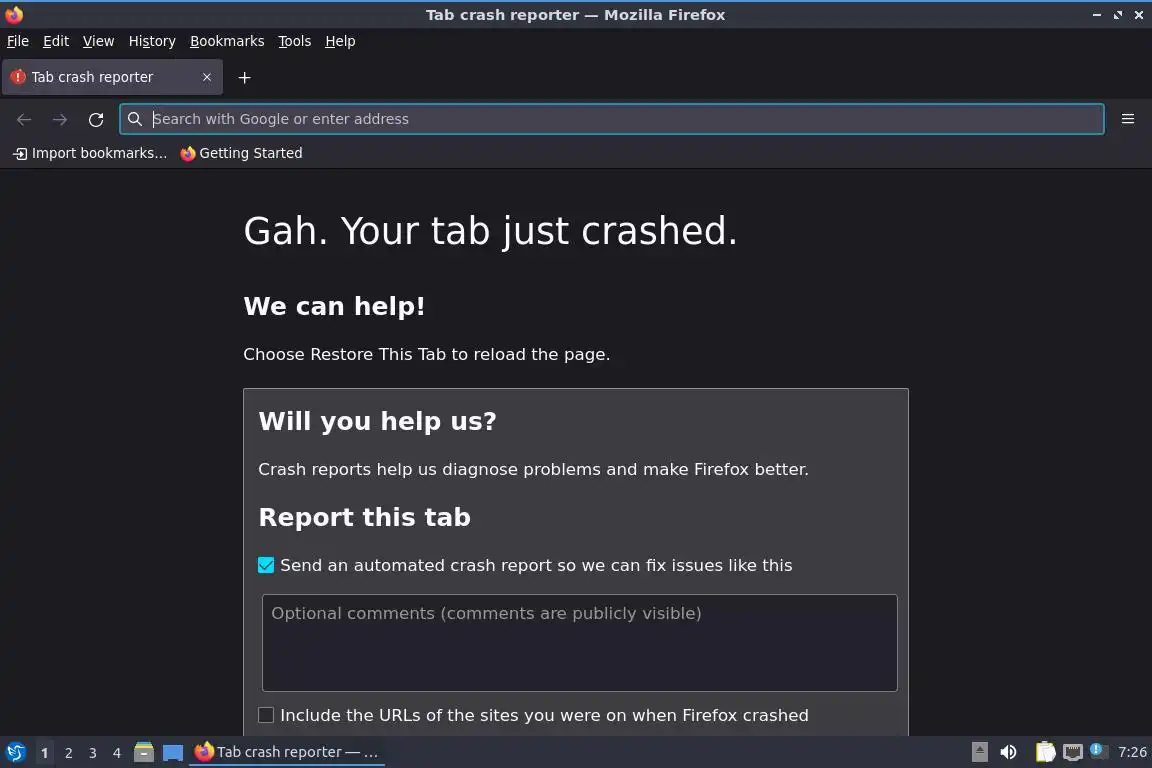
Task: Close the Tab crash reporter tab
Action: coord(207,77)
